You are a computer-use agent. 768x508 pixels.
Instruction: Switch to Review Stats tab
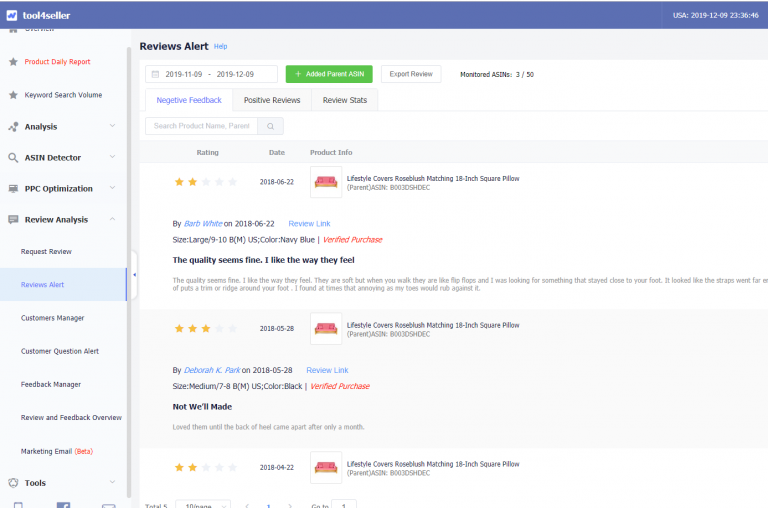tap(345, 100)
